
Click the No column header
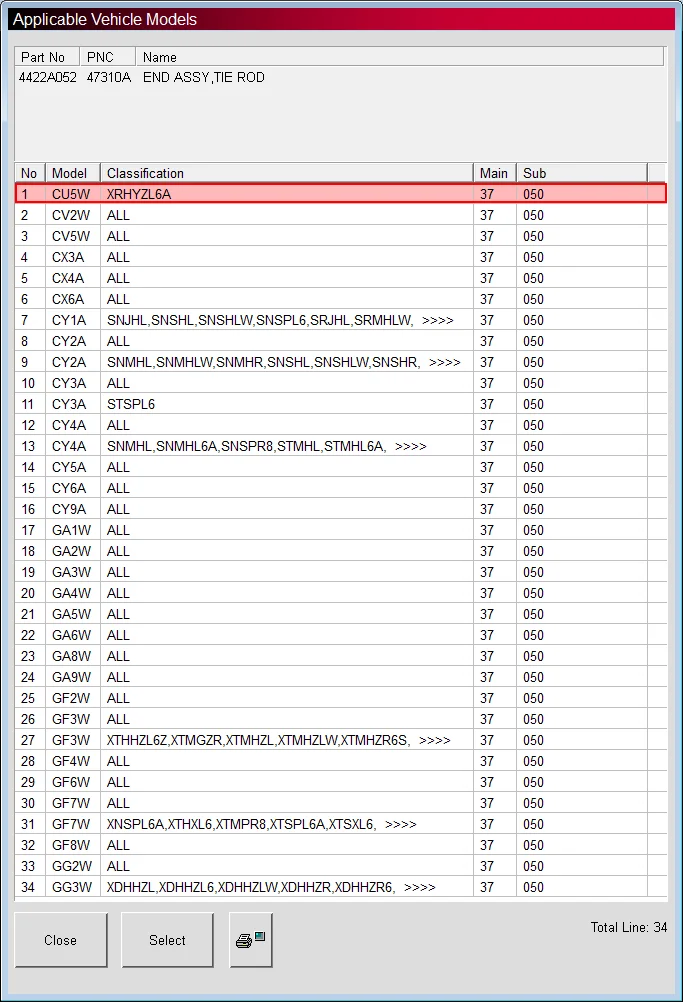(x=30, y=173)
